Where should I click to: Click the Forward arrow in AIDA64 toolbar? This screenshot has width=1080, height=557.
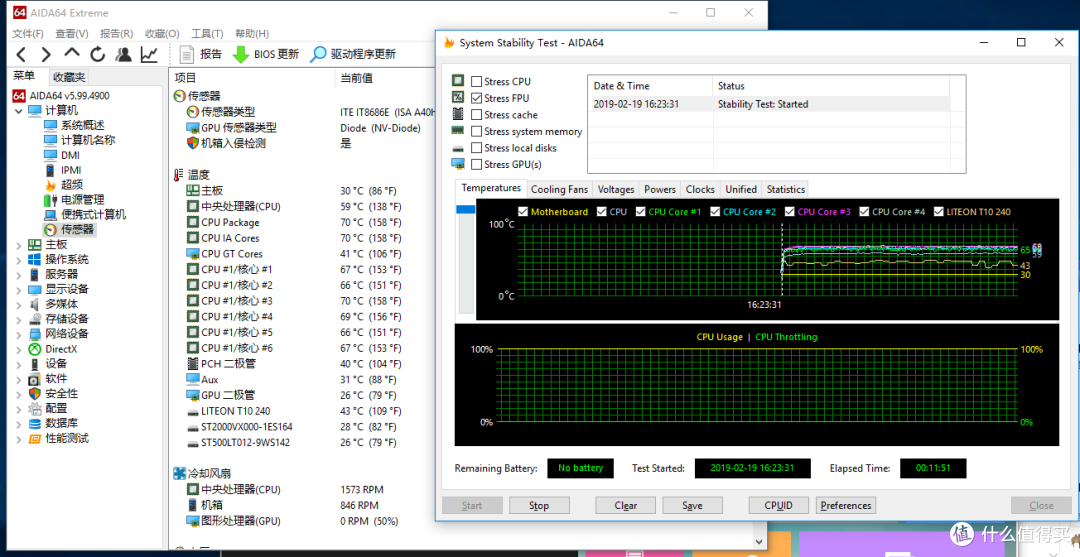[45, 54]
